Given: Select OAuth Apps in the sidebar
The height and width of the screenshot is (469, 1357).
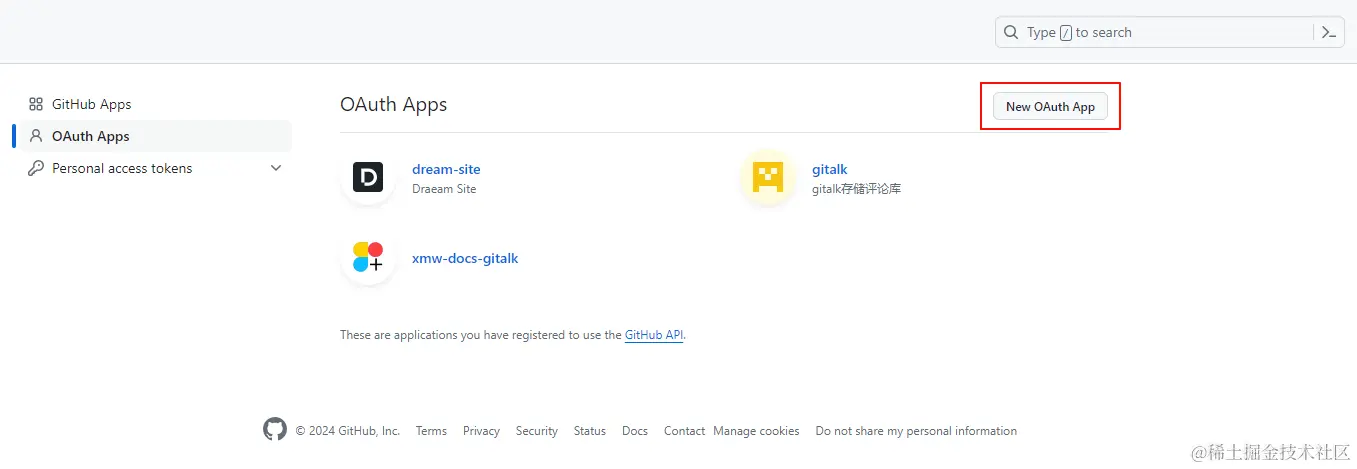Looking at the screenshot, I should point(151,136).
